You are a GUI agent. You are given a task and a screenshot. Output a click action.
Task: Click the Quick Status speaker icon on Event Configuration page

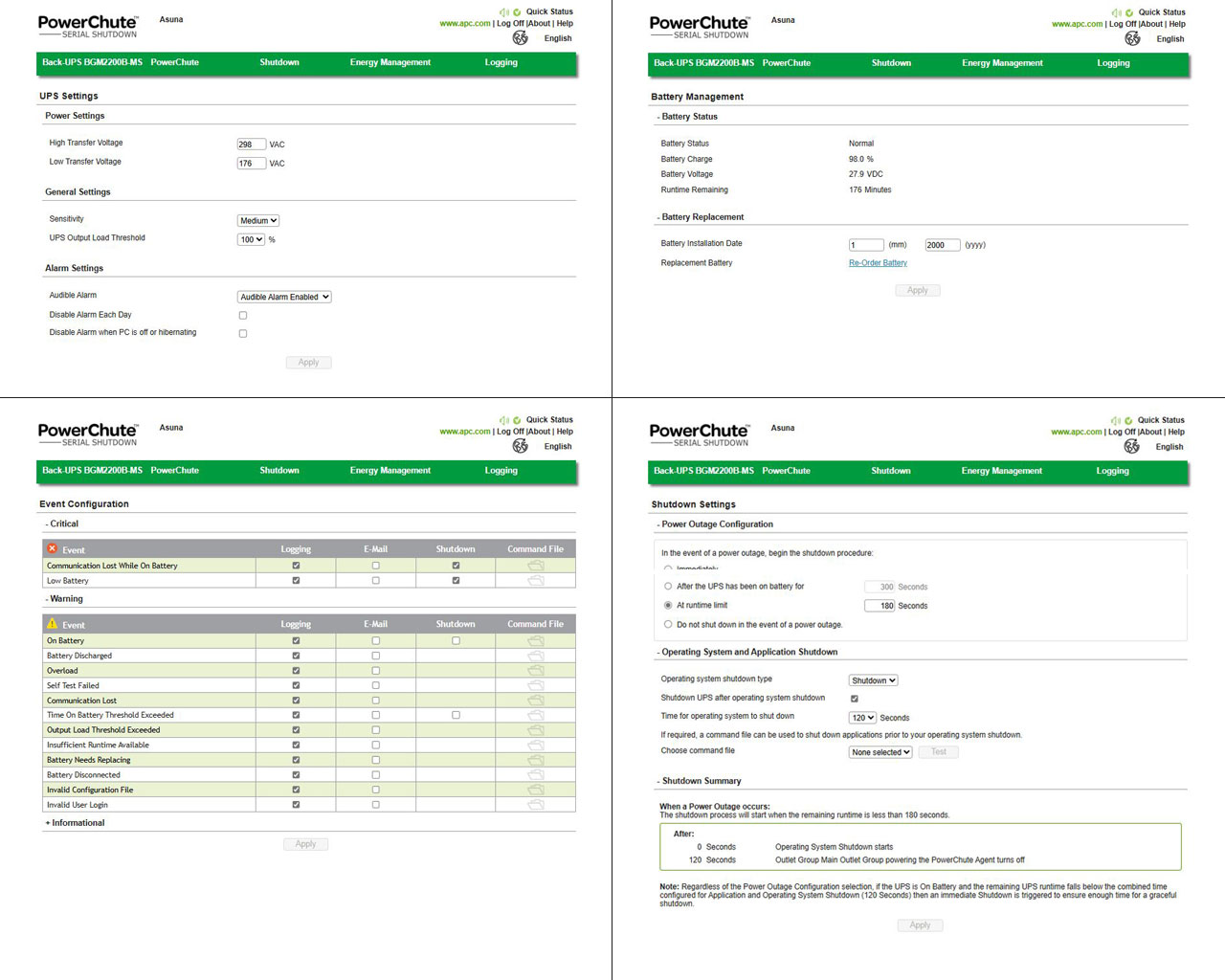point(504,420)
